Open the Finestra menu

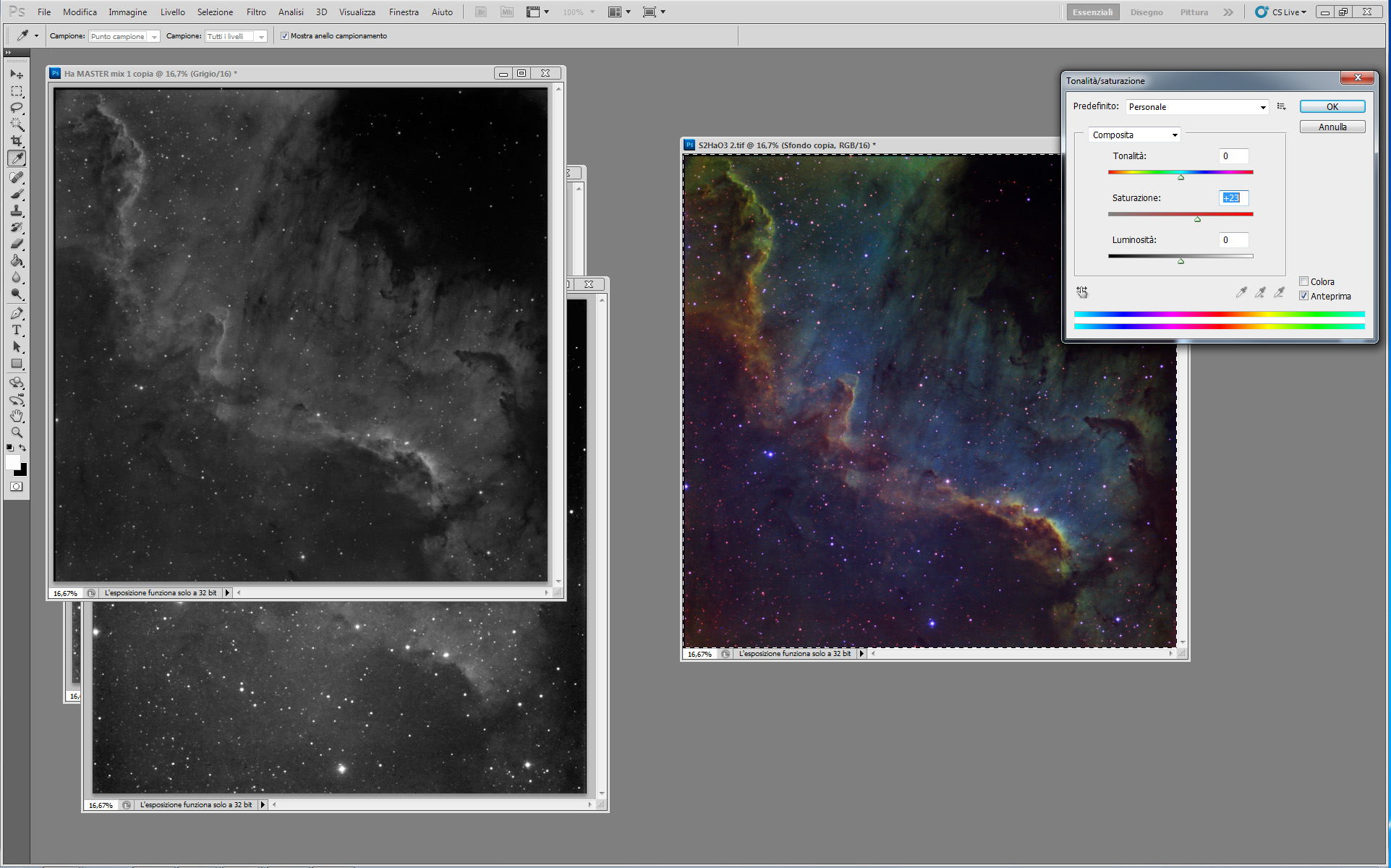tap(404, 12)
